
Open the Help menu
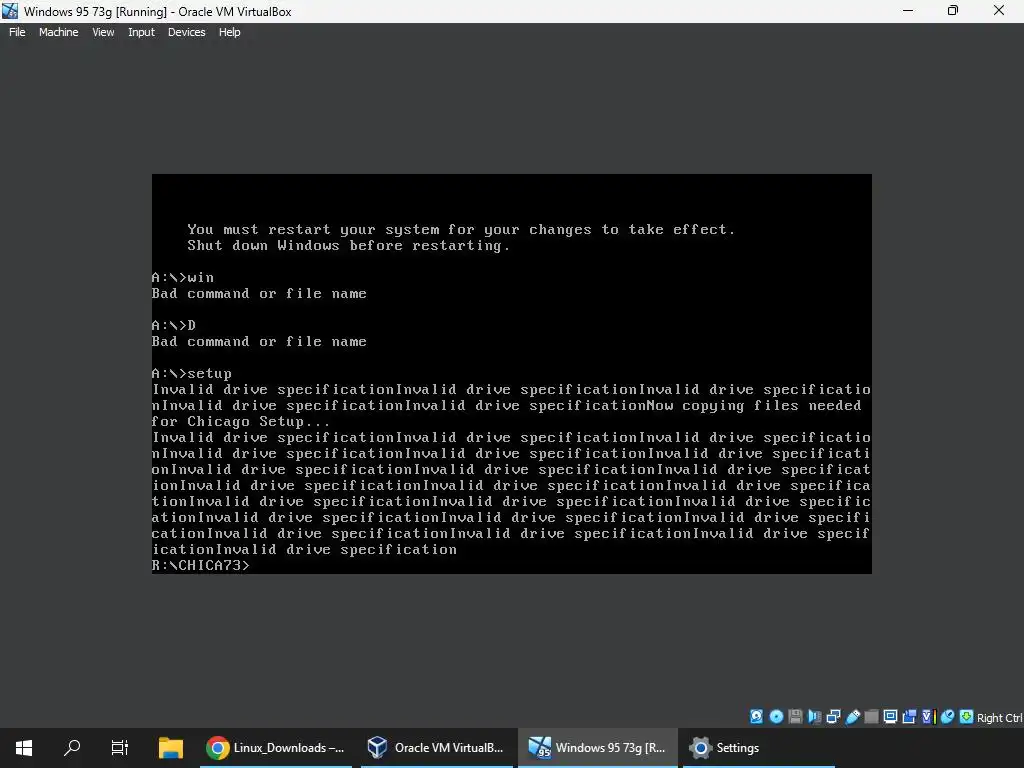pyautogui.click(x=229, y=32)
